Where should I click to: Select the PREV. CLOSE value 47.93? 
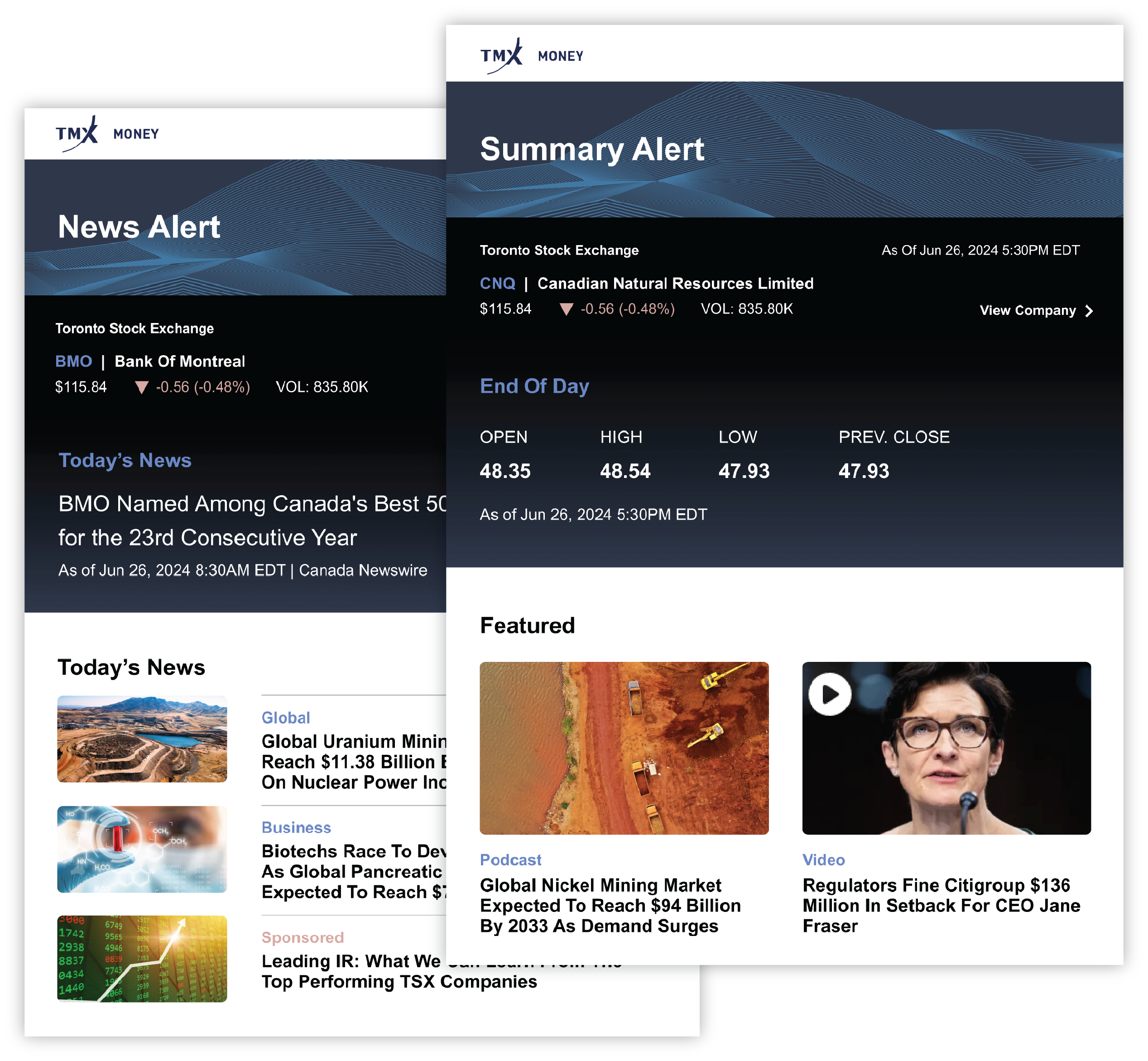[863, 471]
